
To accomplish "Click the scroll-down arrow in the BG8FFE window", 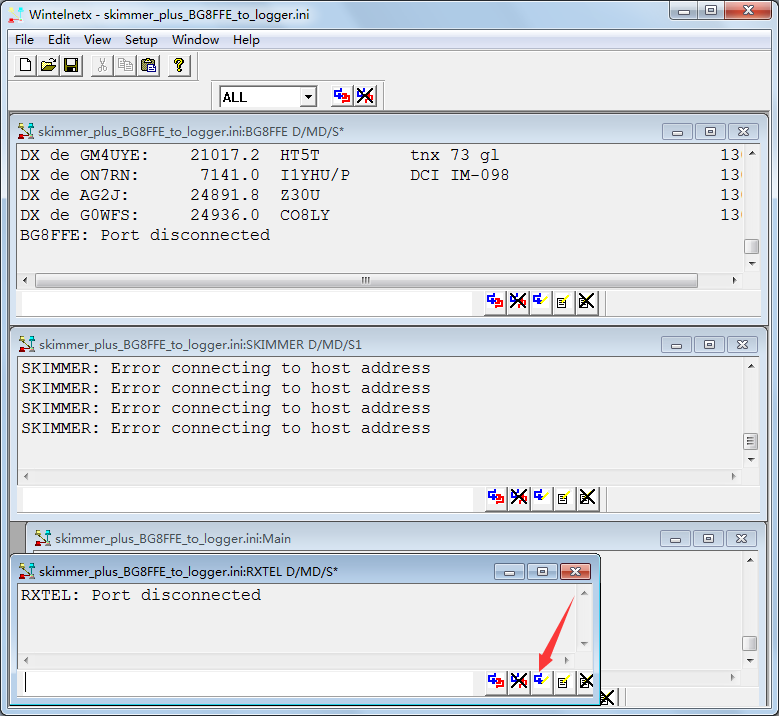I will click(x=752, y=263).
